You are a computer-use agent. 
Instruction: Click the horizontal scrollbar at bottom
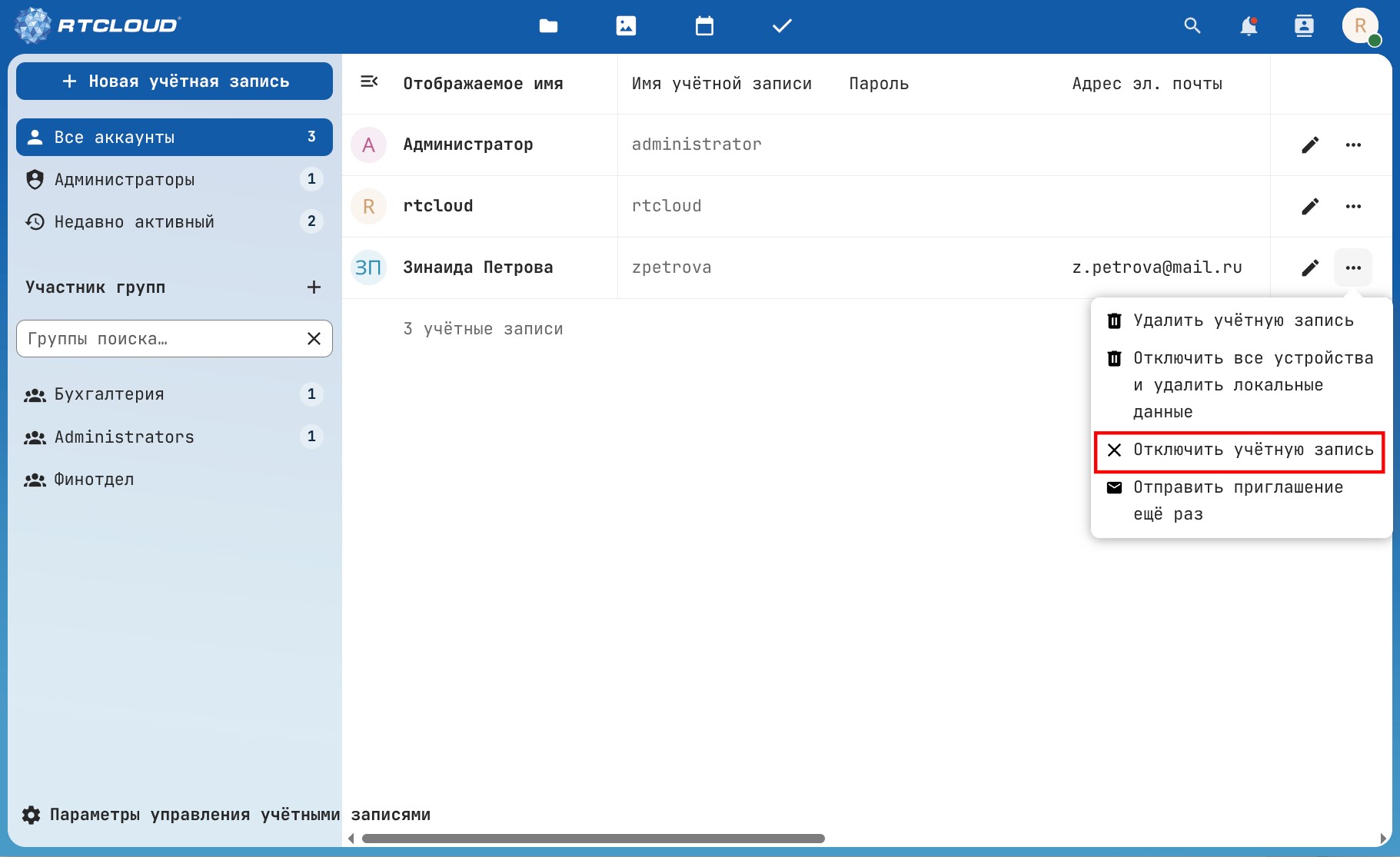pos(593,839)
